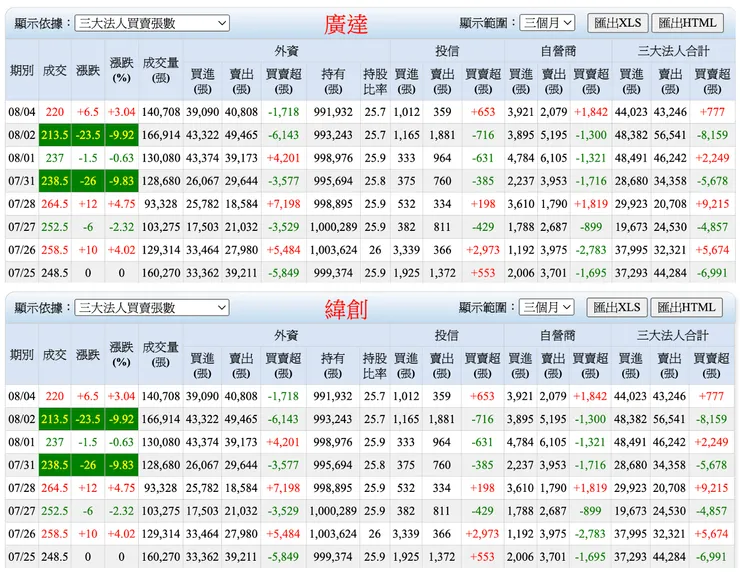The width and height of the screenshot is (740, 572).
Task: Click -2,783 自營商 net in 緯創 table
Action: click(x=590, y=534)
